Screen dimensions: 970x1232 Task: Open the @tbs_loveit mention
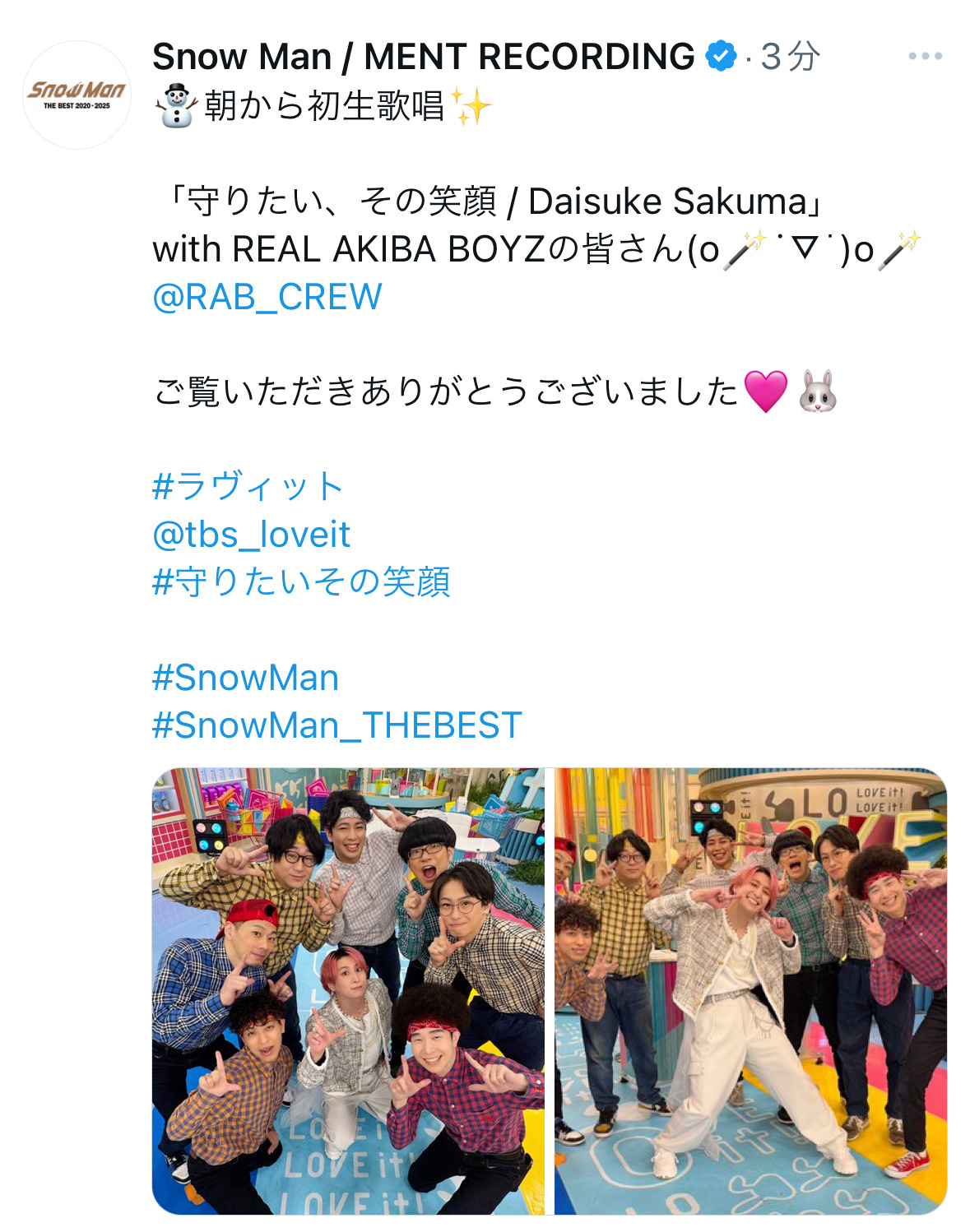(252, 535)
